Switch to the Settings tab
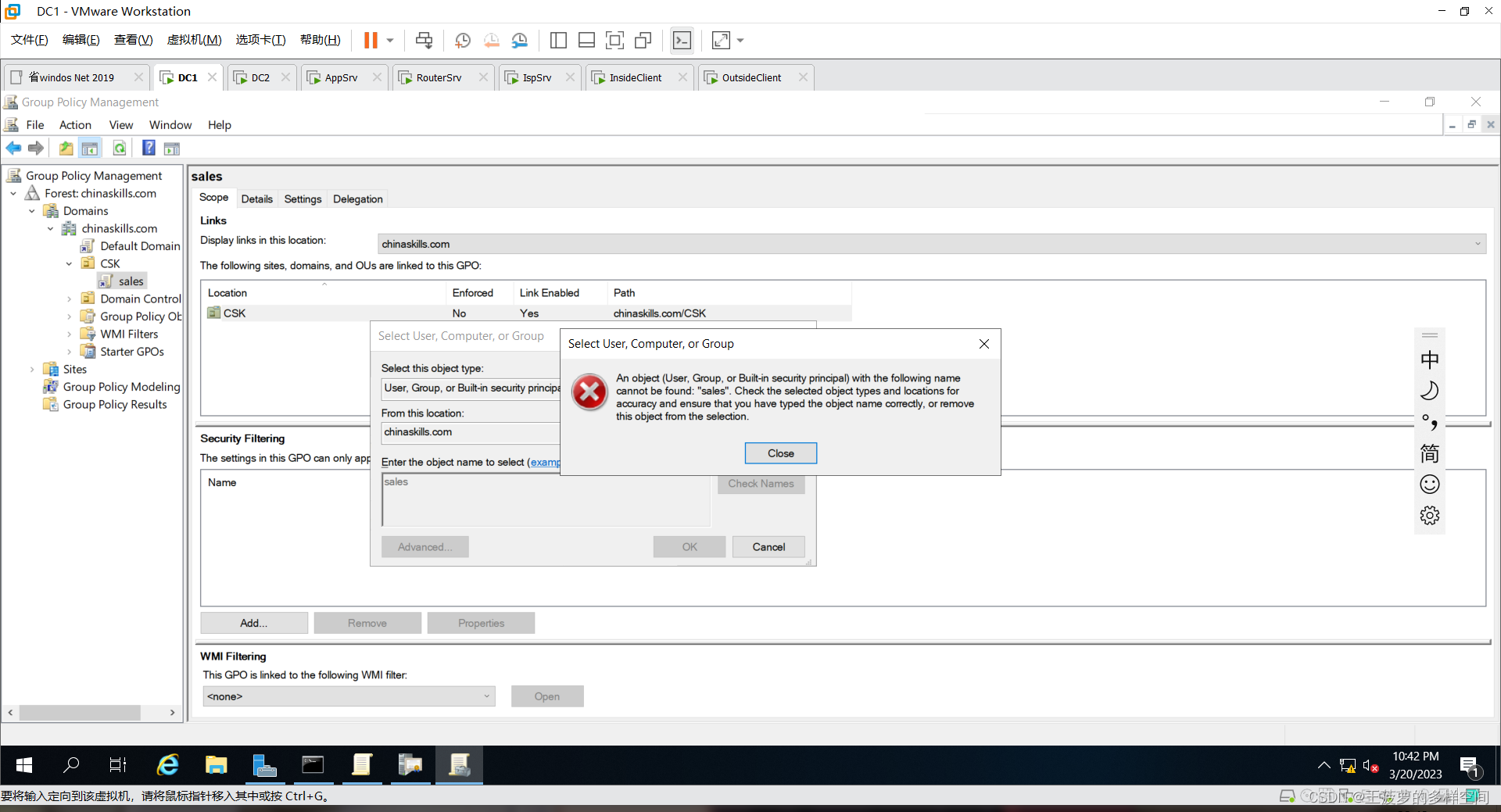 303,199
